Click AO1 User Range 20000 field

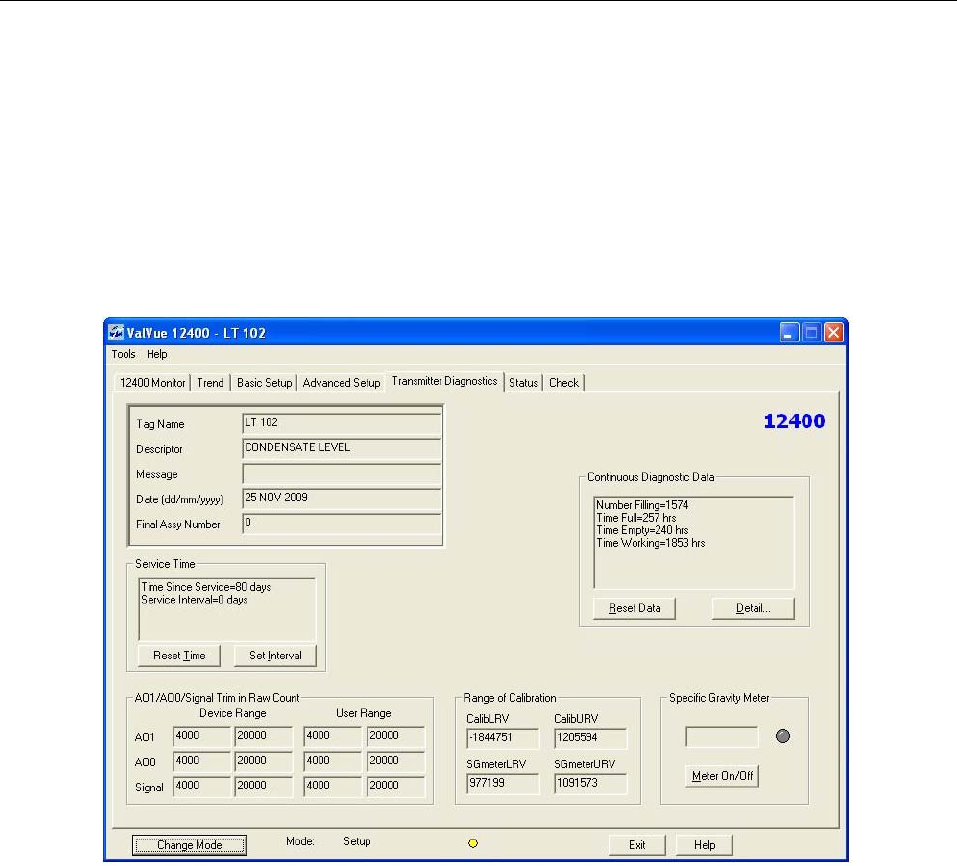[395, 737]
